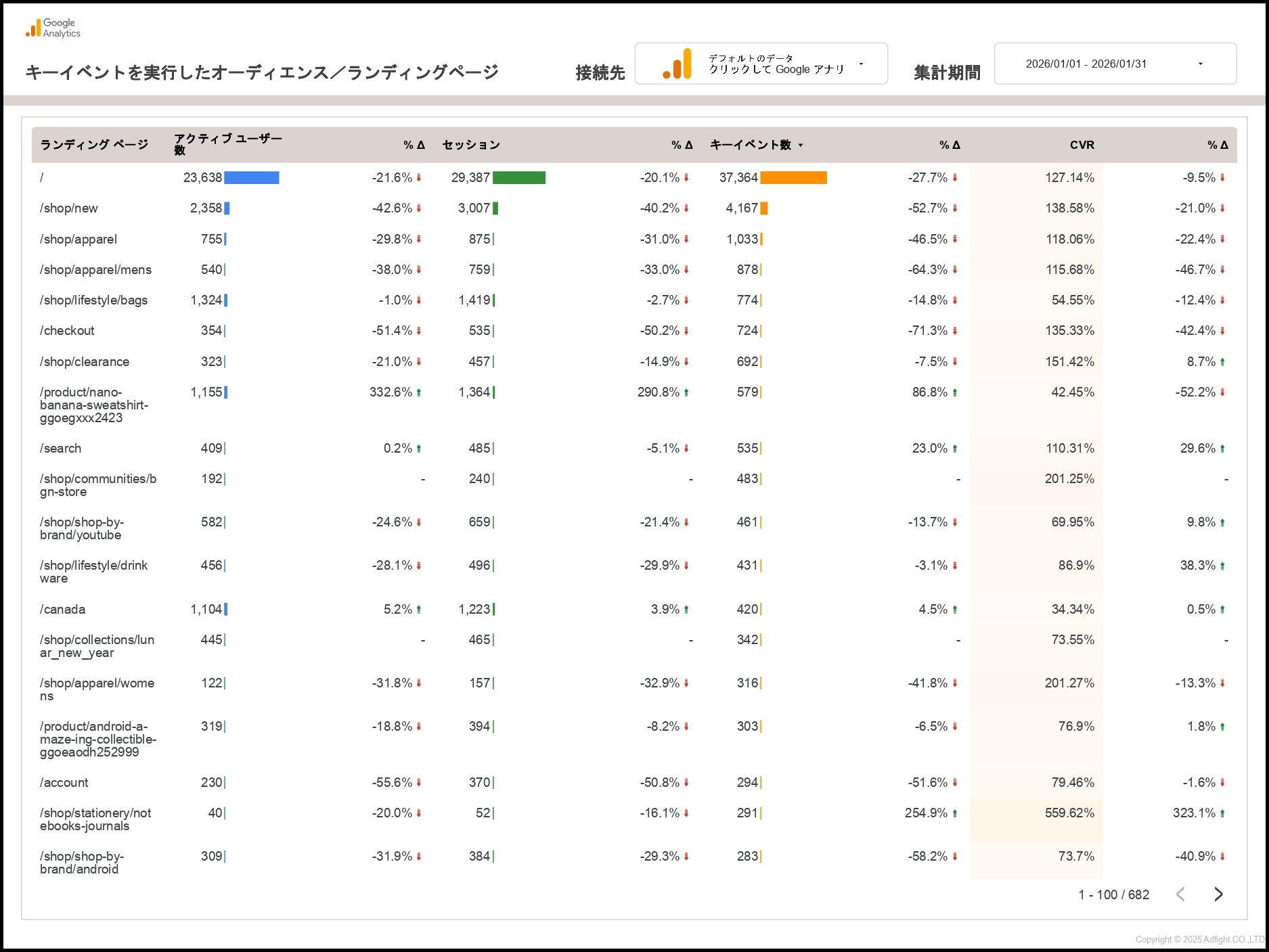Viewport: 1269px width, 952px height.
Task: Sort by CVR column header
Action: [1082, 145]
